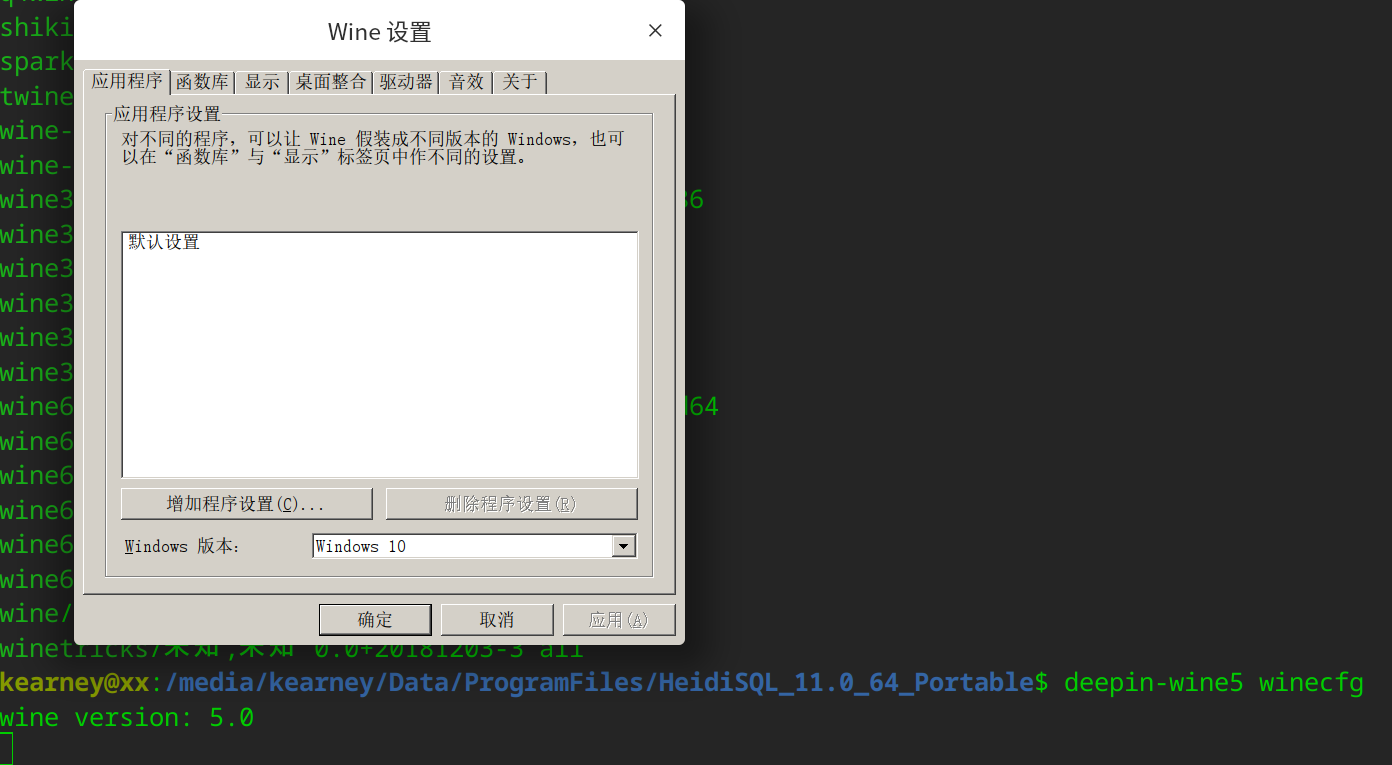Confirm settings with the 确定 button
The width and height of the screenshot is (1392, 765).
[x=375, y=619]
